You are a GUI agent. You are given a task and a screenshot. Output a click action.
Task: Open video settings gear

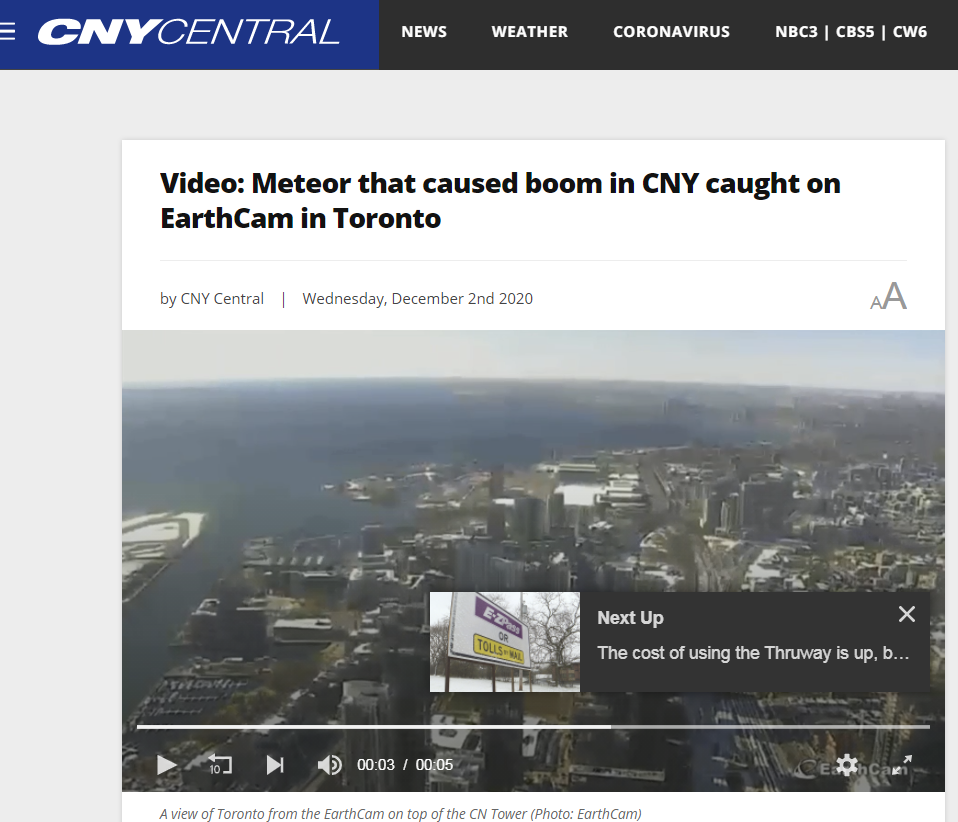(x=847, y=765)
